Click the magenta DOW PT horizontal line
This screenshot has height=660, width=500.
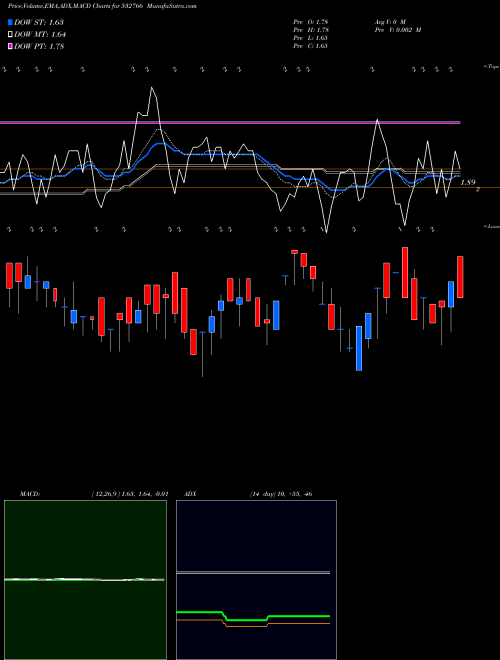point(230,122)
